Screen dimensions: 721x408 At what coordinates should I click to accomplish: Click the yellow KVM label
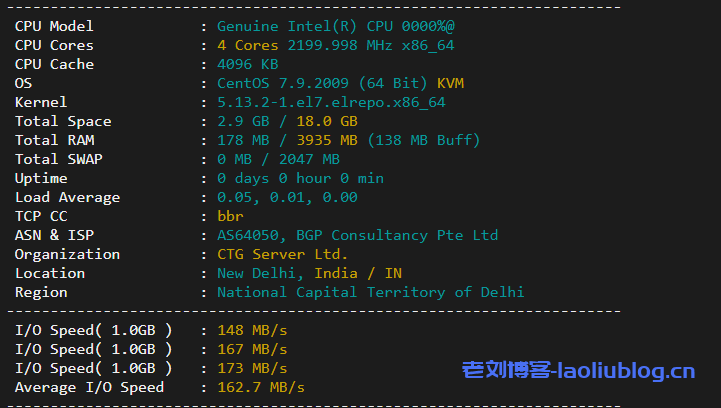pyautogui.click(x=450, y=83)
